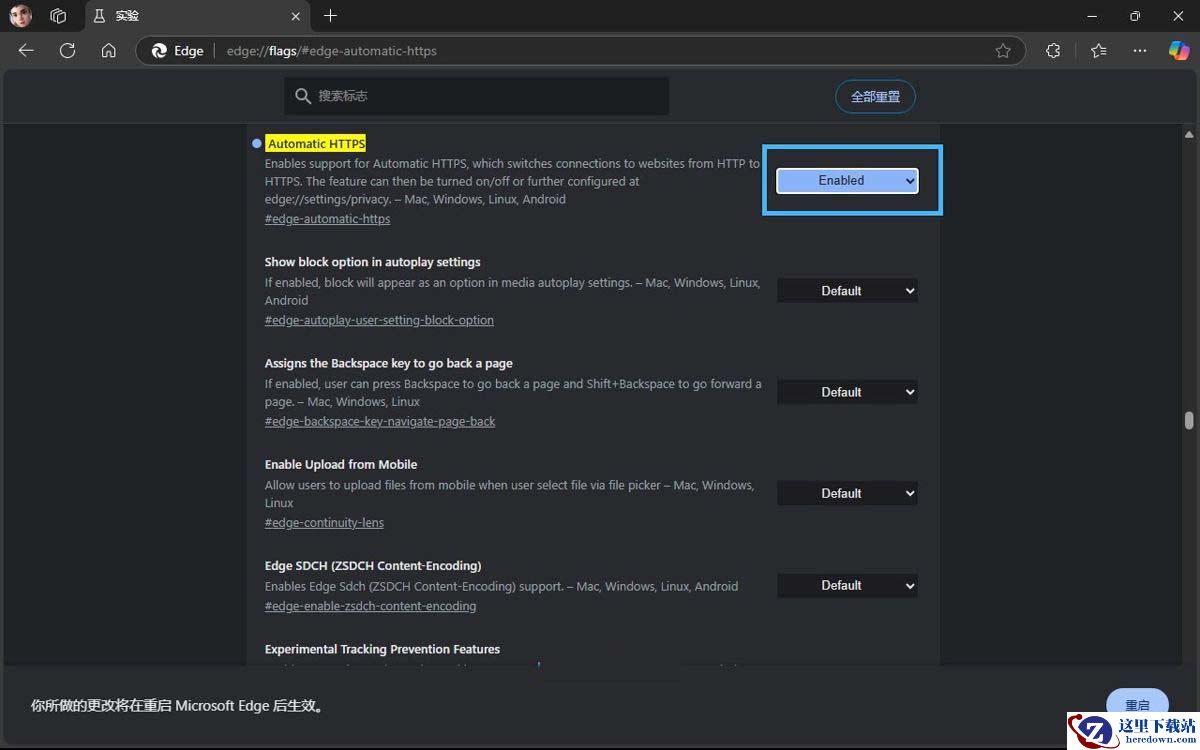
Task: Click Edge SDCH (ZSDCH Content-Encoding) title
Action: coord(373,565)
